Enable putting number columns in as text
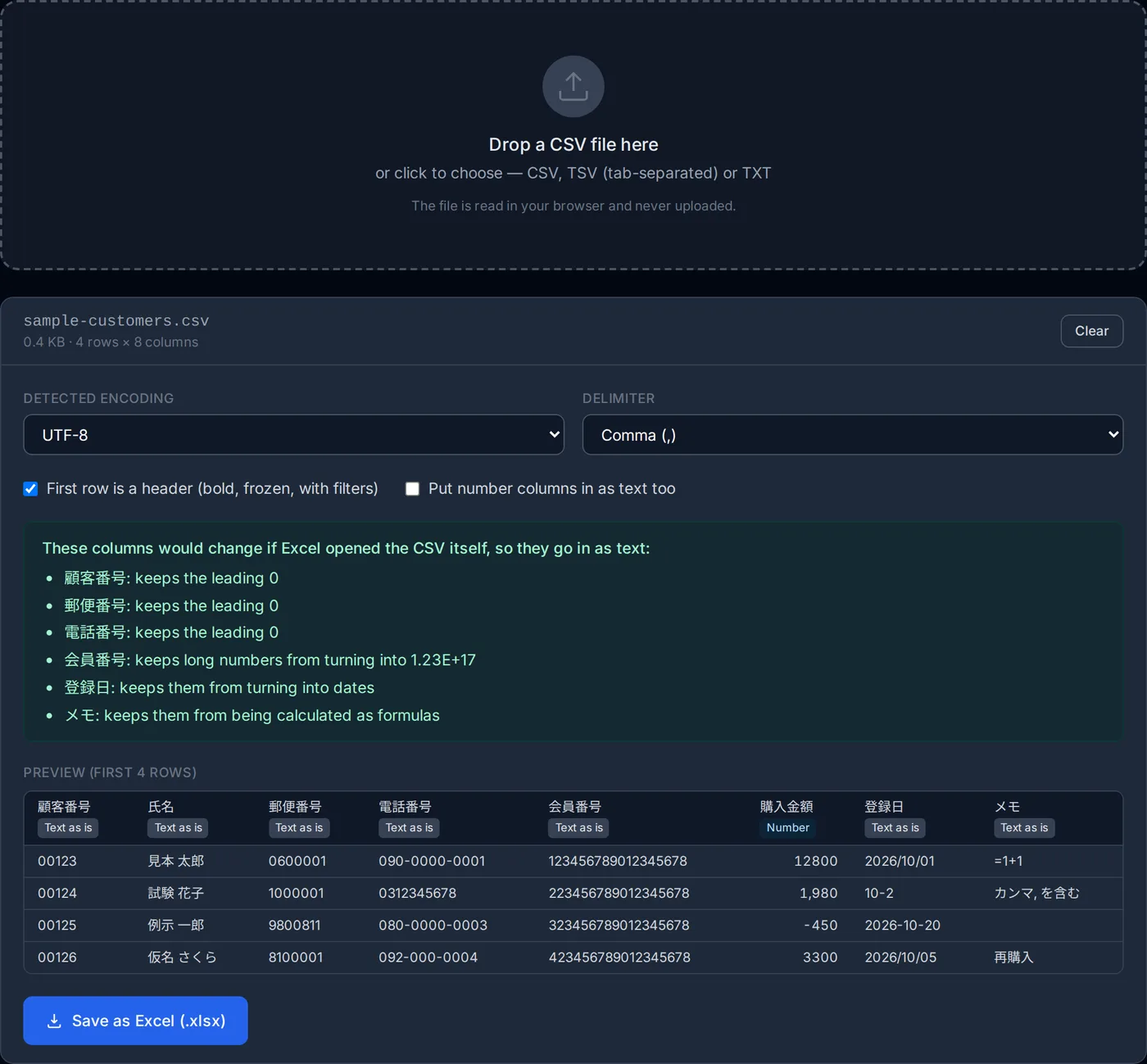This screenshot has height=1064, width=1147. (x=412, y=489)
